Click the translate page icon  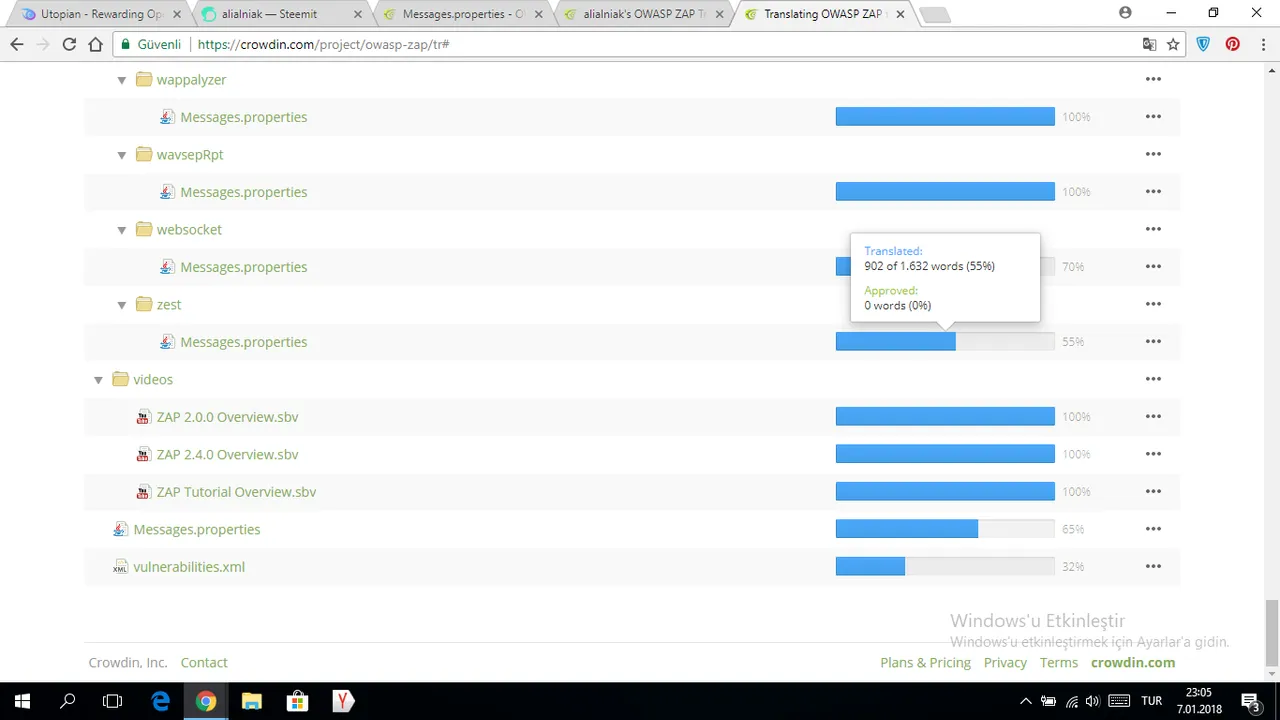pyautogui.click(x=1150, y=44)
